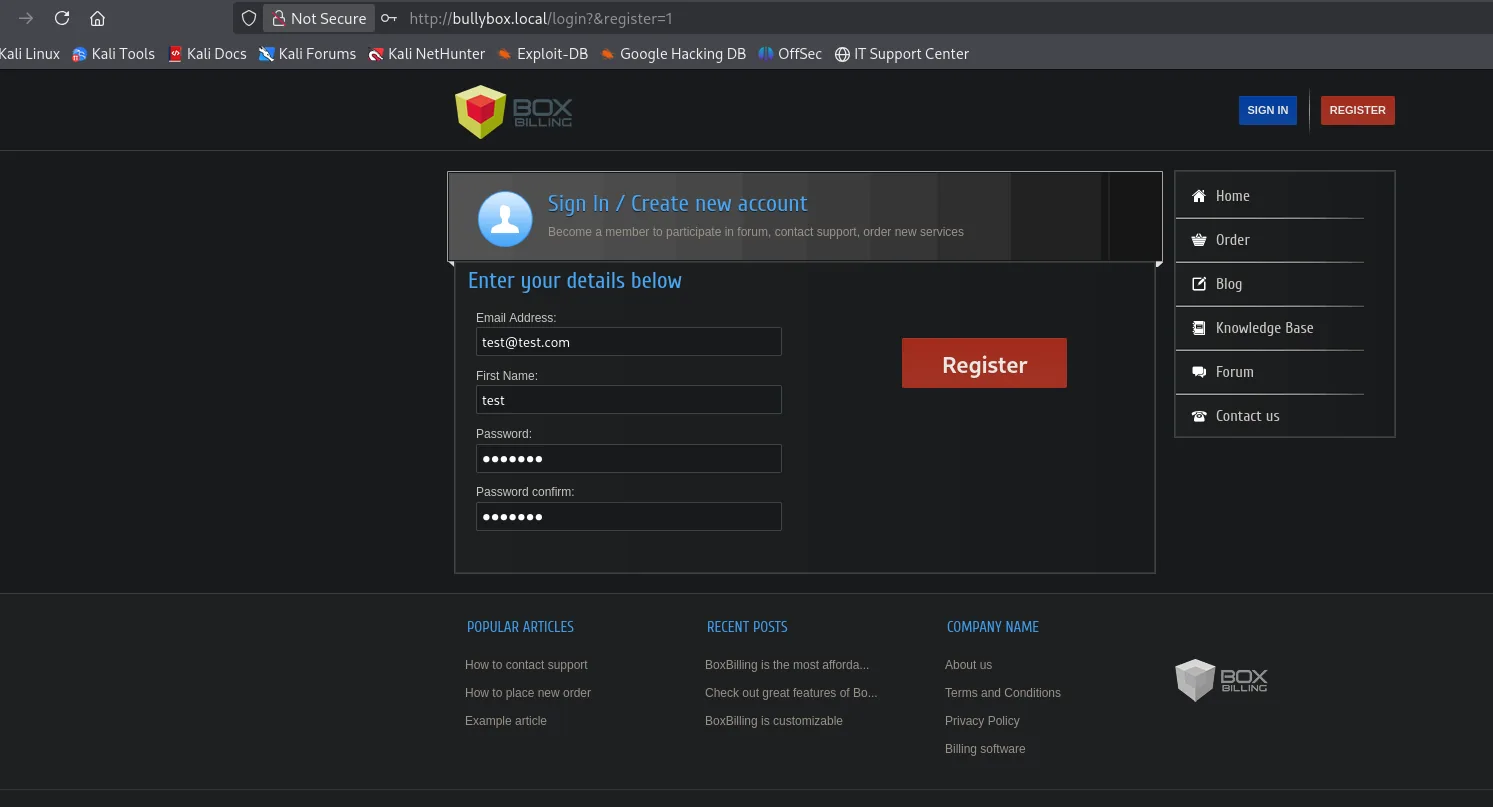1493x807 pixels.
Task: Click the key saved-logins icon in address bar
Action: point(389,18)
